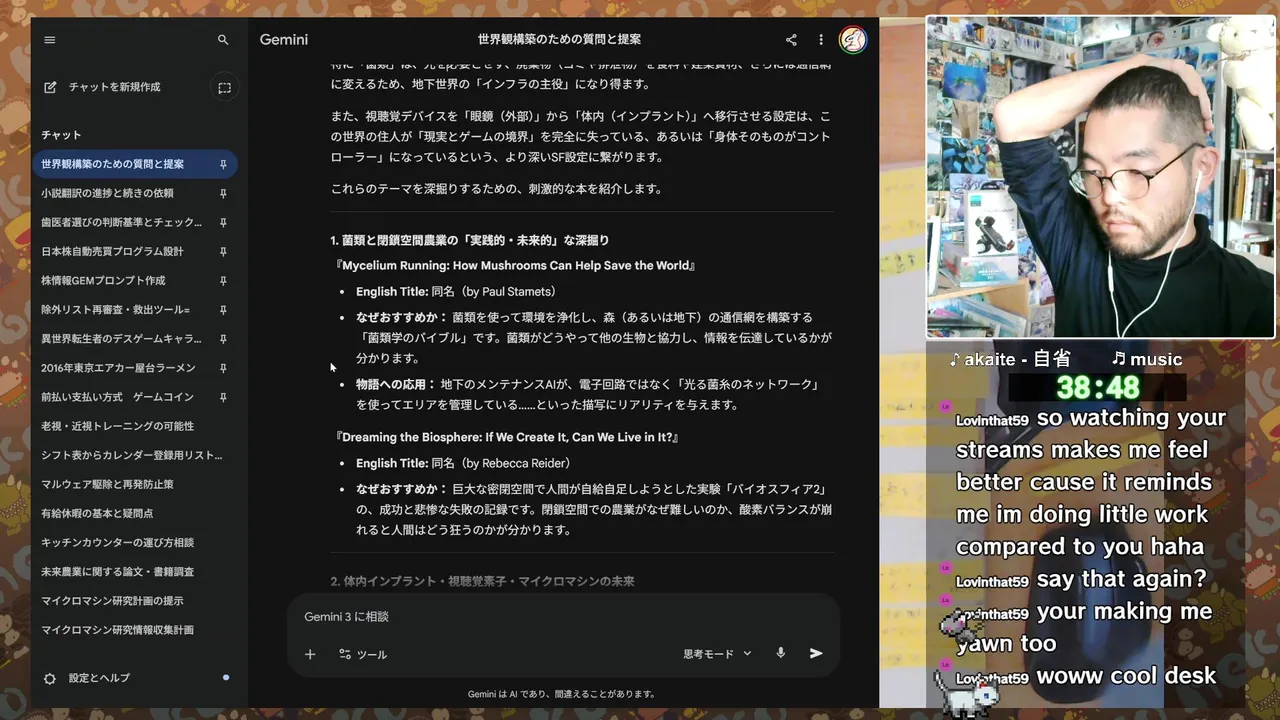Click the 38:48 stream timer
The height and width of the screenshot is (720, 1280).
[1098, 387]
